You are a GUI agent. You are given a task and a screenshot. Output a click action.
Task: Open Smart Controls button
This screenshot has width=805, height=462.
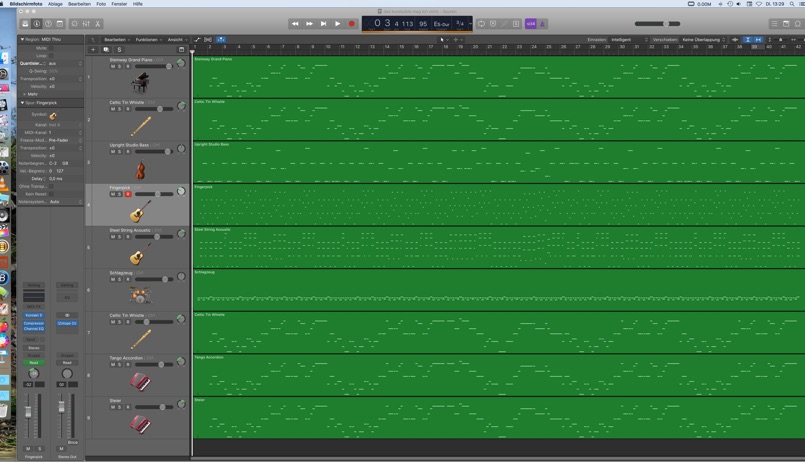[74, 24]
